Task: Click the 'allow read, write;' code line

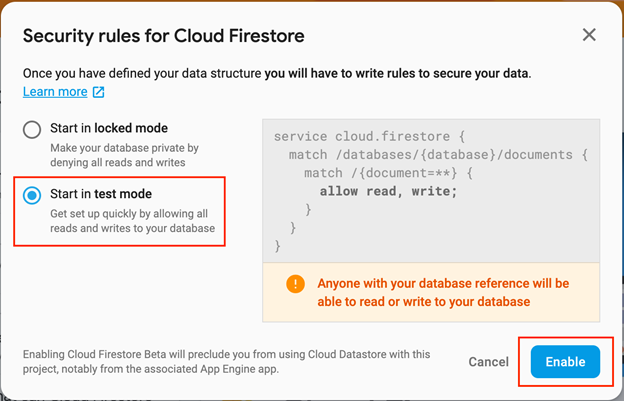Action: tap(389, 191)
